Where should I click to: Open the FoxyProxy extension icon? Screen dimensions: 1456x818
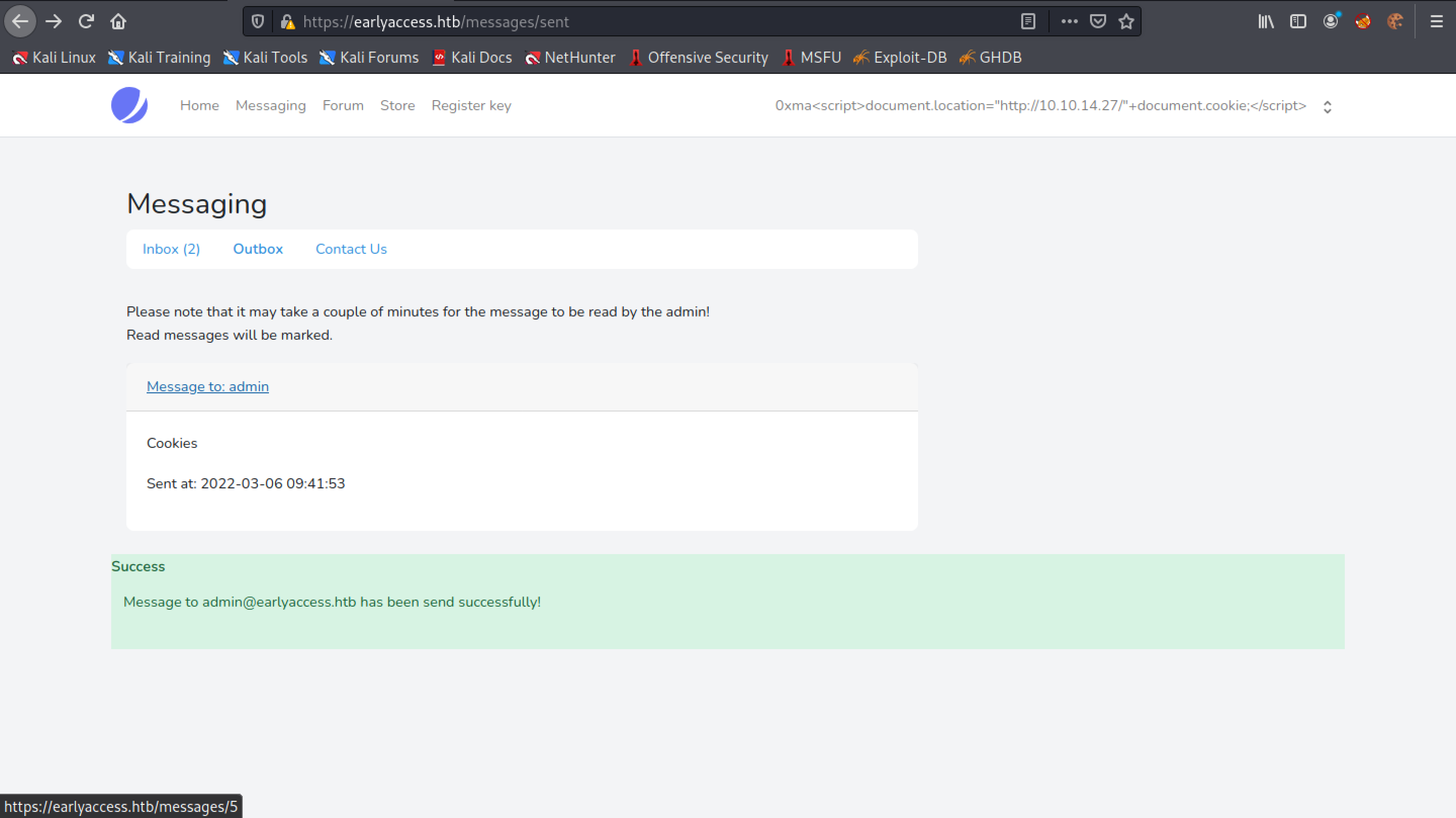click(1363, 21)
